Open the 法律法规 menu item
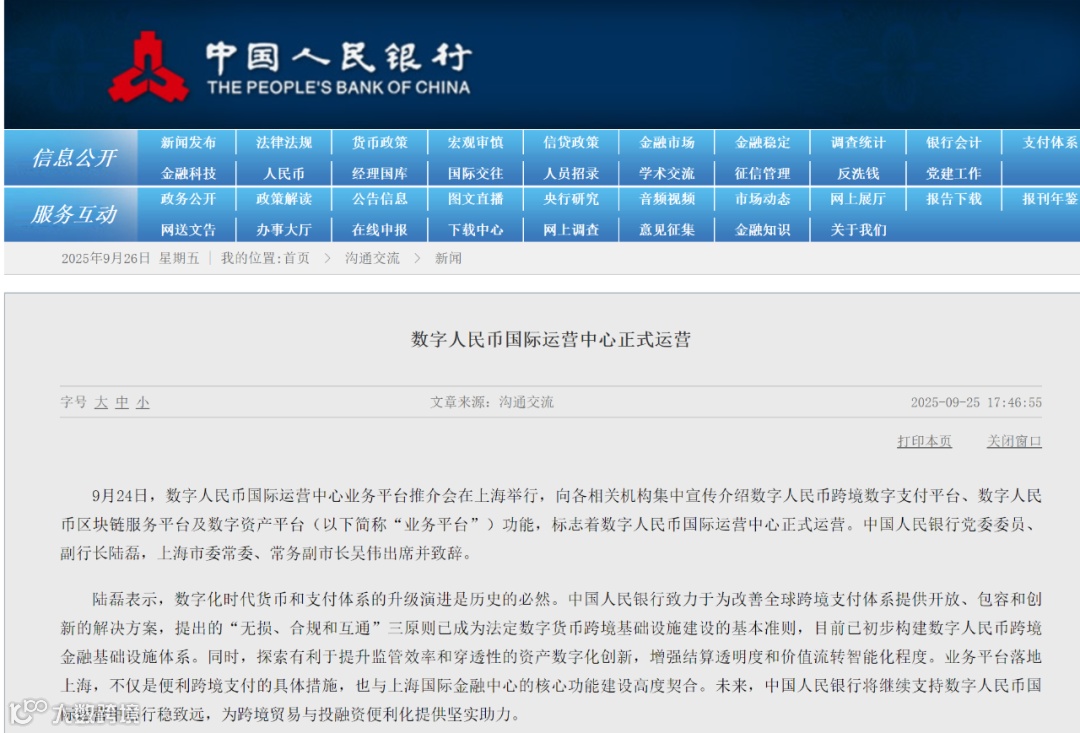The image size is (1080, 733). point(284,143)
